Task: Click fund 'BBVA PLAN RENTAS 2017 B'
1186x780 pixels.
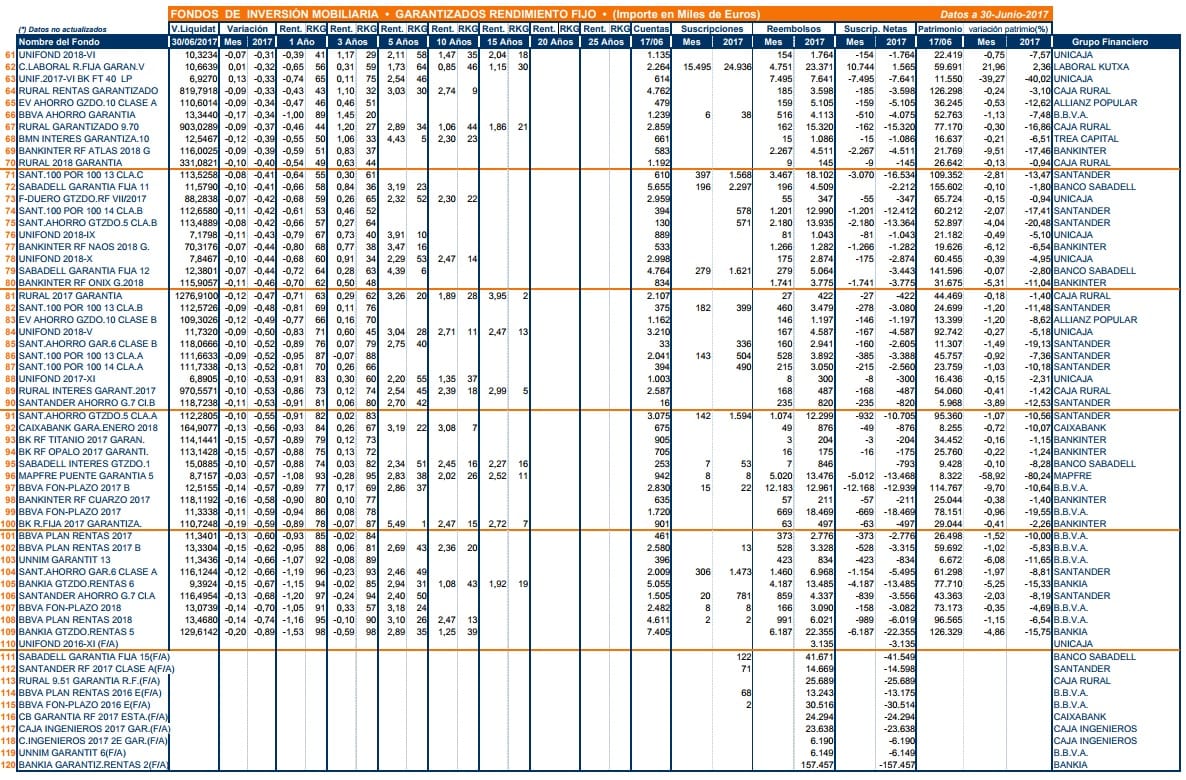Action: point(79,548)
